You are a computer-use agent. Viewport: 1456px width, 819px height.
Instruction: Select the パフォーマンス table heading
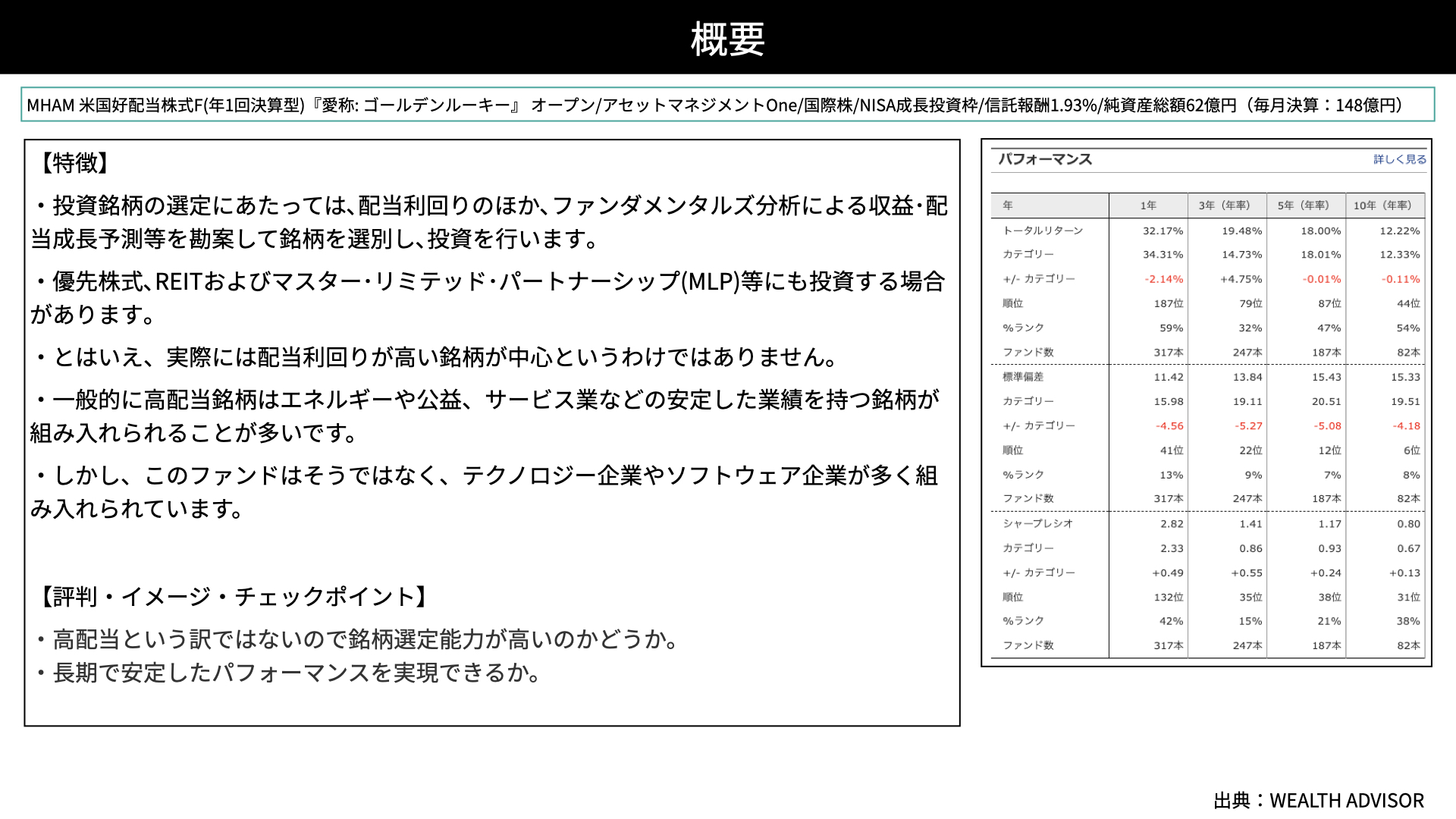[x=1045, y=159]
